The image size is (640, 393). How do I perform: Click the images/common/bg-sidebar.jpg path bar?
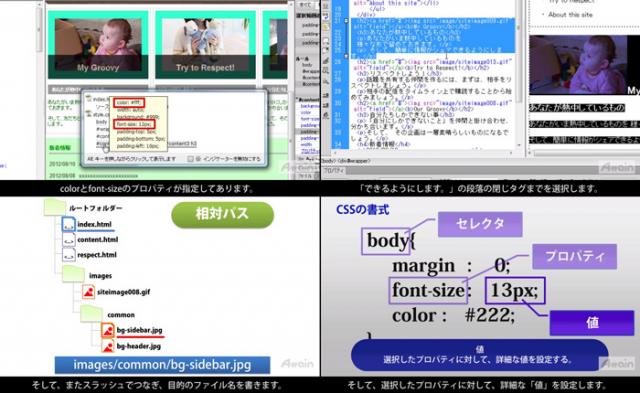(162, 365)
